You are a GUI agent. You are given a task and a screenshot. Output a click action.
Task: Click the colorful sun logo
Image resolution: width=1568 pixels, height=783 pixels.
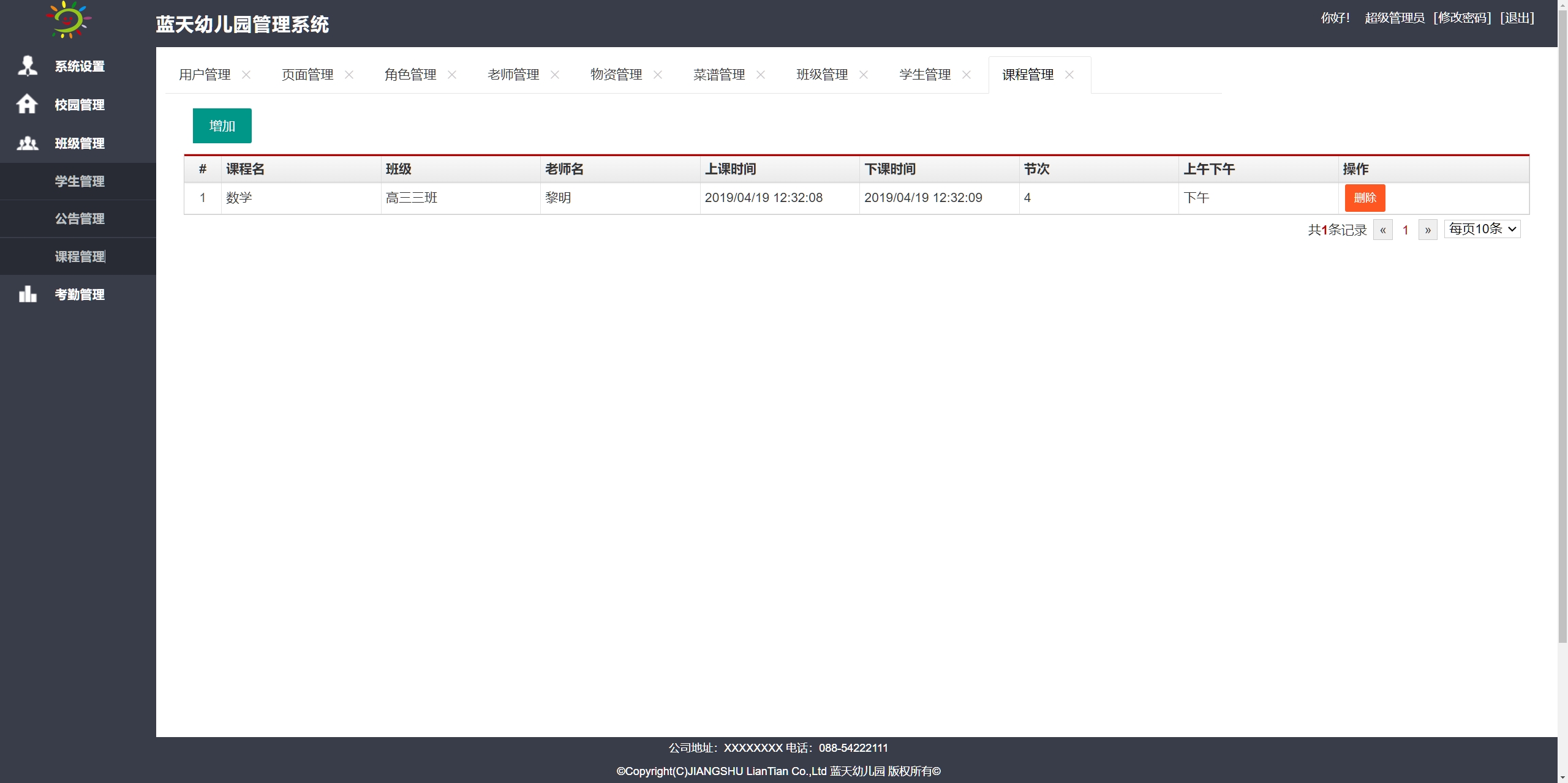pyautogui.click(x=68, y=20)
